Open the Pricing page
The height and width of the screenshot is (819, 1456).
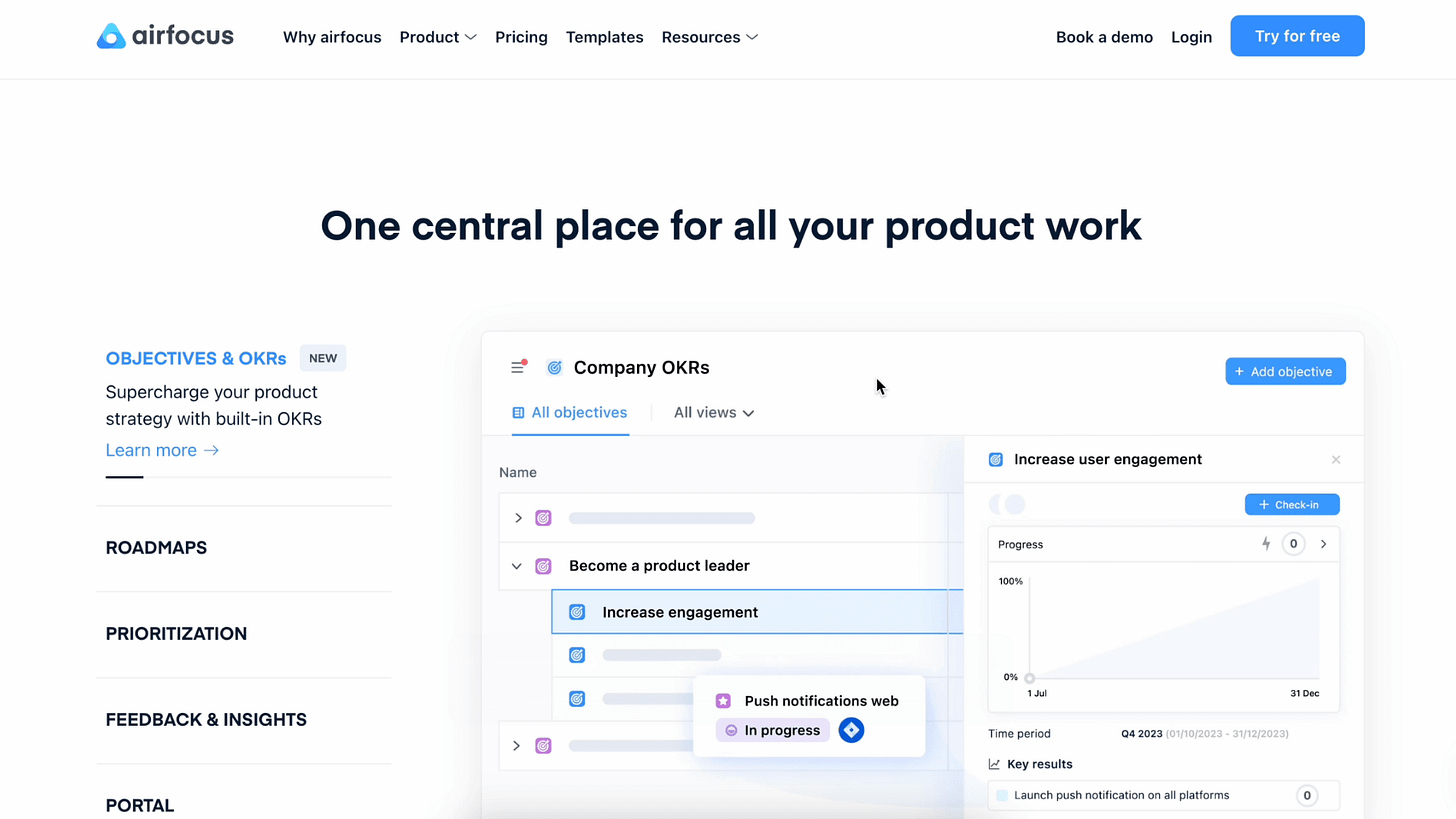(521, 37)
